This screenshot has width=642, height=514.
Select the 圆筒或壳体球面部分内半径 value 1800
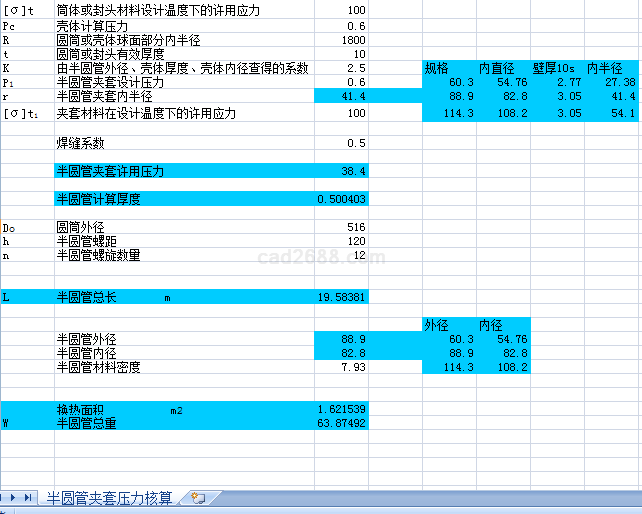(x=341, y=39)
